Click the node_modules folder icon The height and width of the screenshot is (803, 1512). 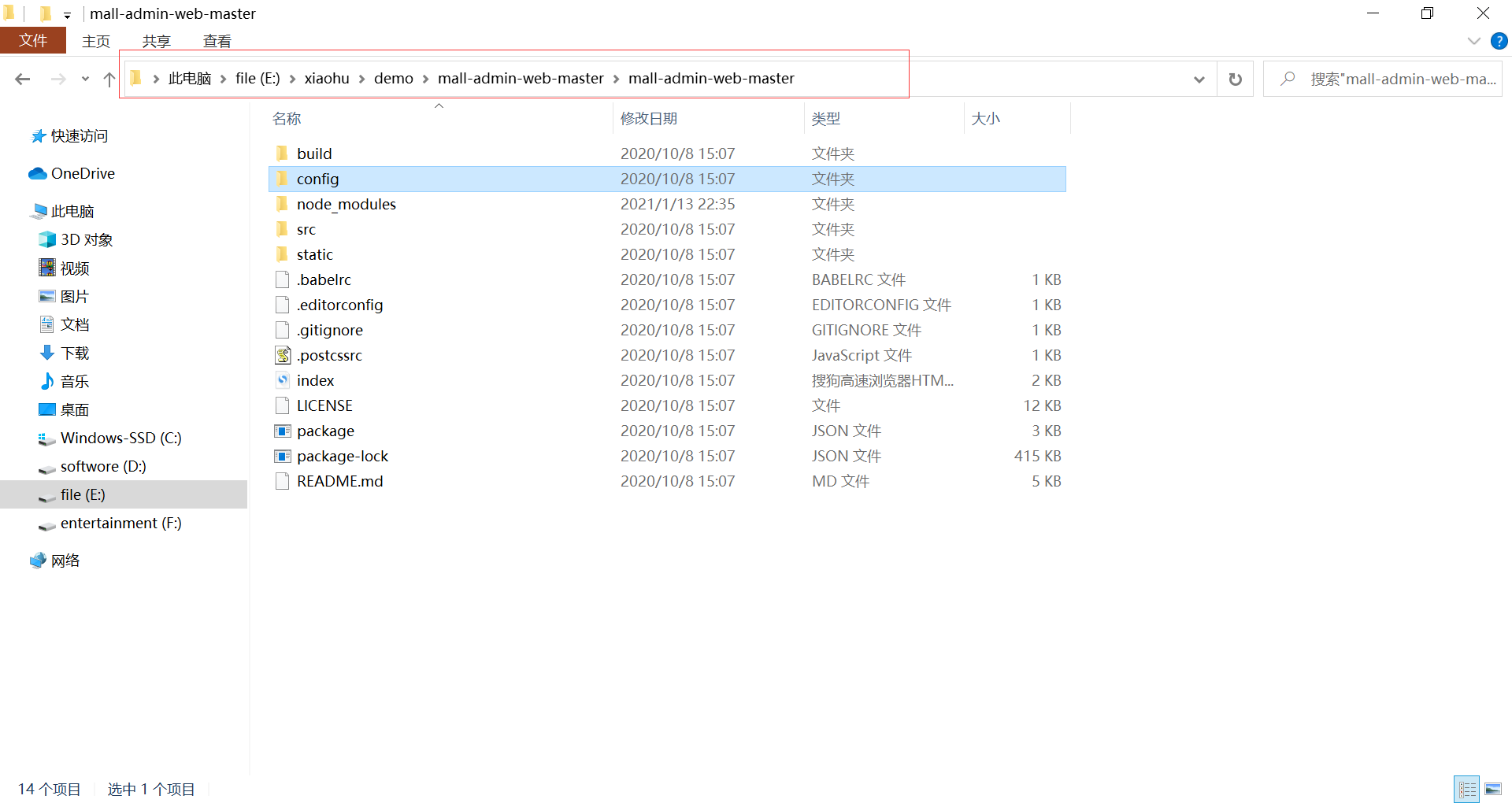(283, 204)
